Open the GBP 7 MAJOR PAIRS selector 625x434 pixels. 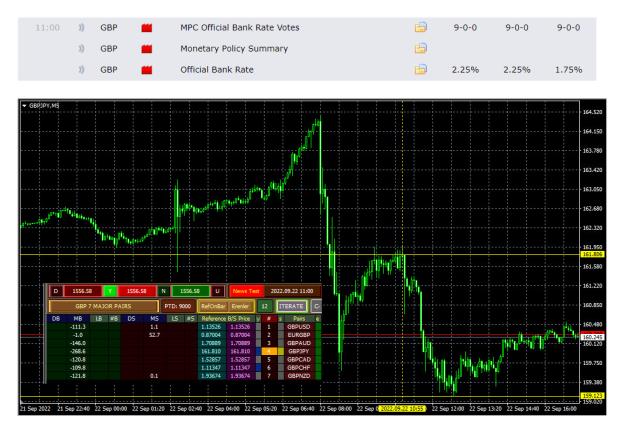[104, 306]
